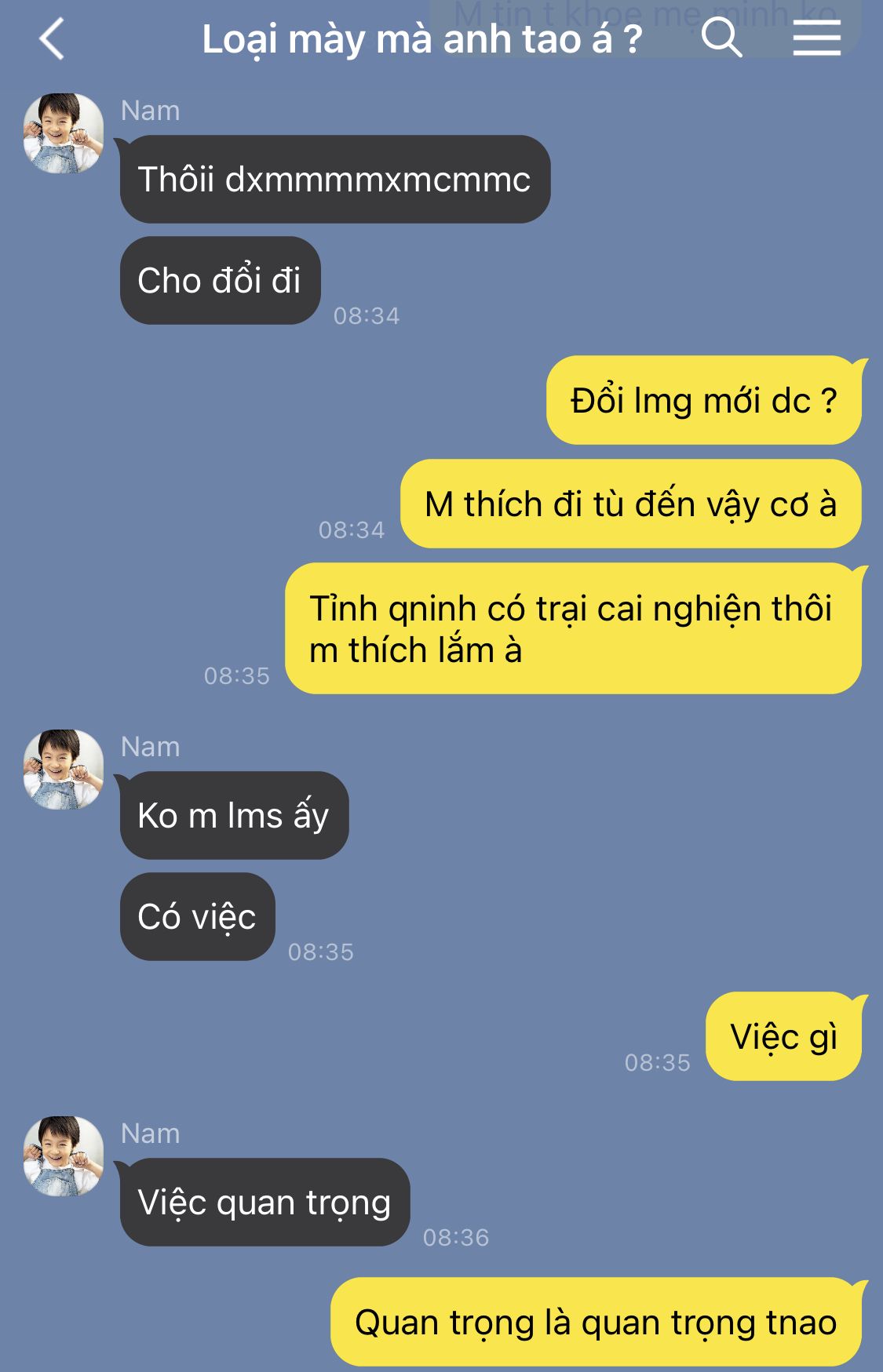The height and width of the screenshot is (1372, 883).
Task: Tap the 'Nam' name above 'Ko m lms ấy'
Action: pyautogui.click(x=151, y=747)
